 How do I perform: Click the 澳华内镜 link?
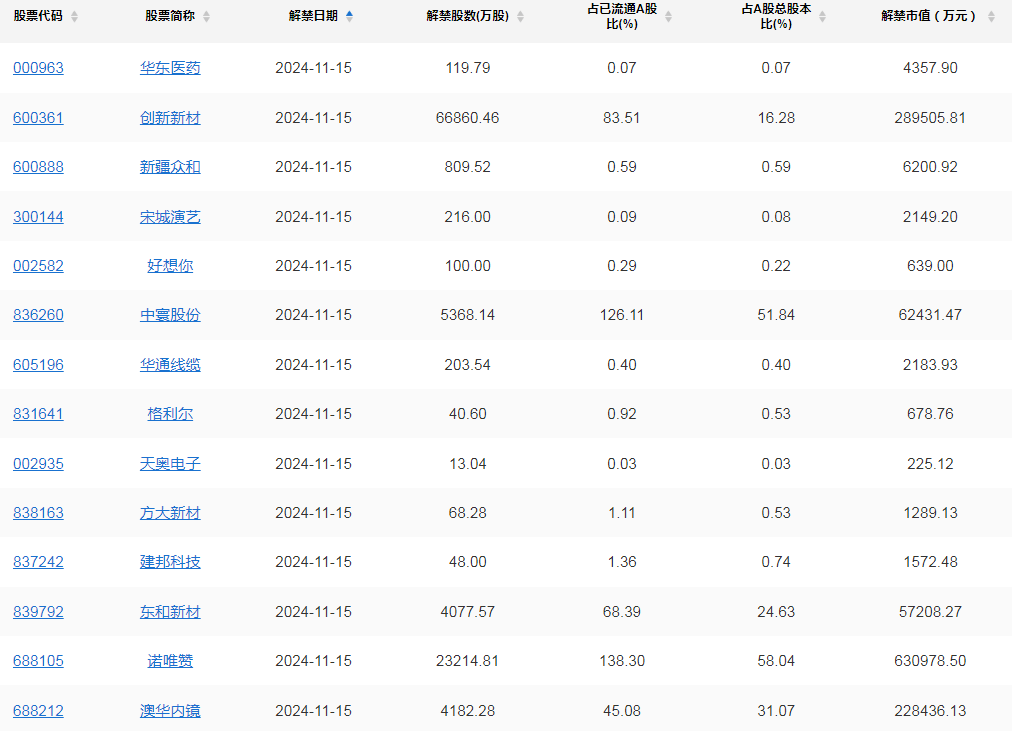point(170,711)
